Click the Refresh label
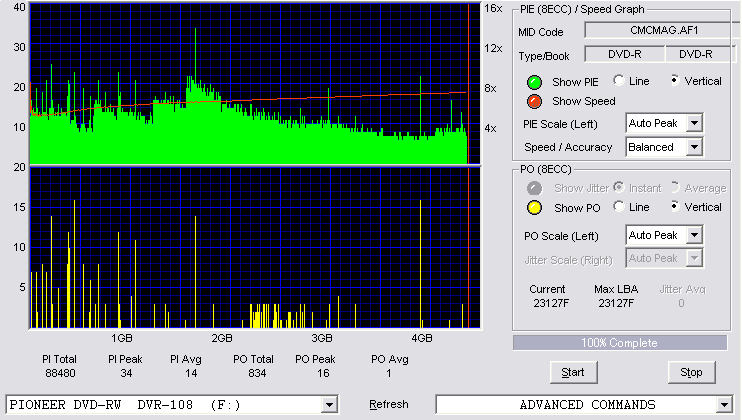 [x=389, y=404]
